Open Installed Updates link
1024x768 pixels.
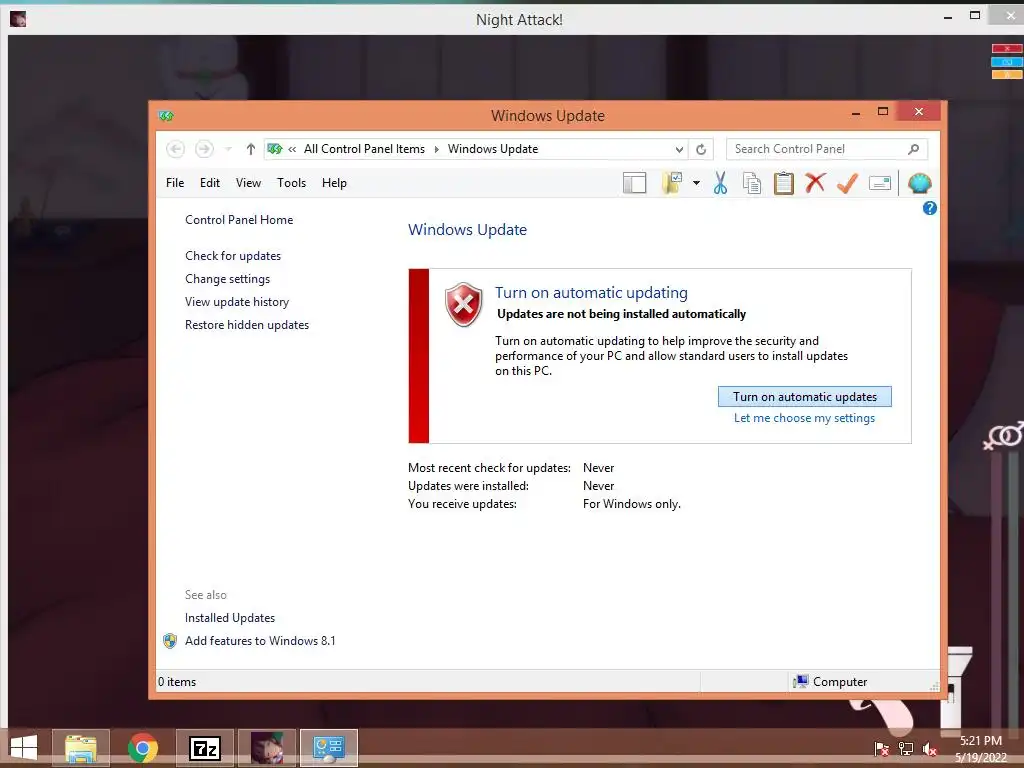(x=230, y=618)
